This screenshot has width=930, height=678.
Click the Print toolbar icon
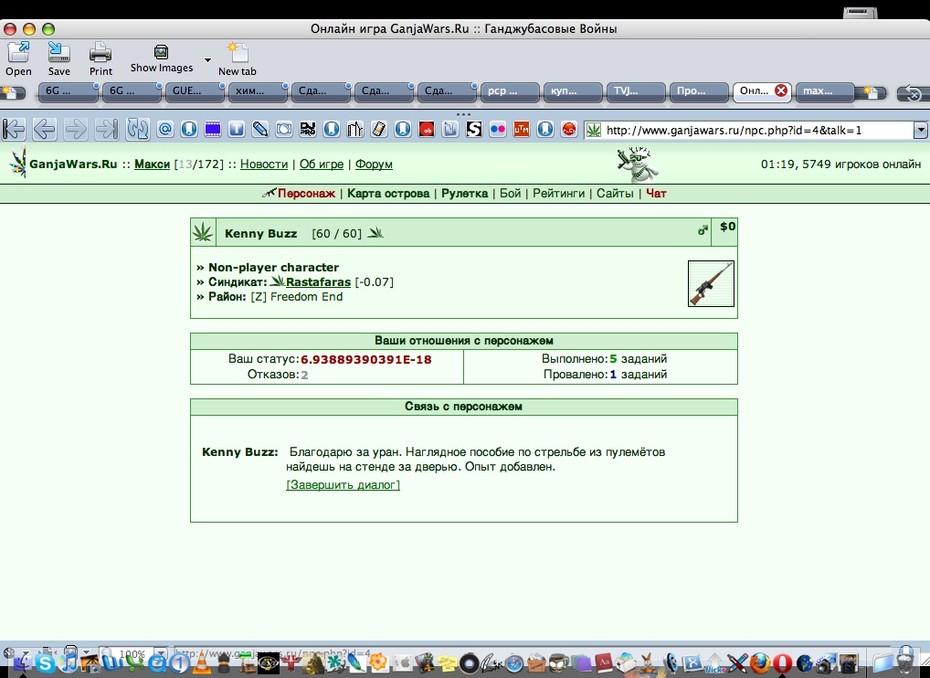click(x=100, y=59)
